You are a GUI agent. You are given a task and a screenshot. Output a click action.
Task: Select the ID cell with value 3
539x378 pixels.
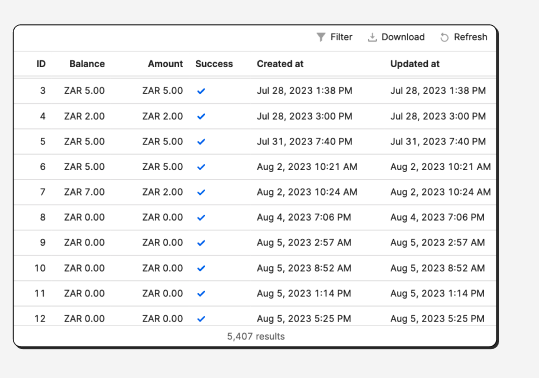(x=43, y=91)
